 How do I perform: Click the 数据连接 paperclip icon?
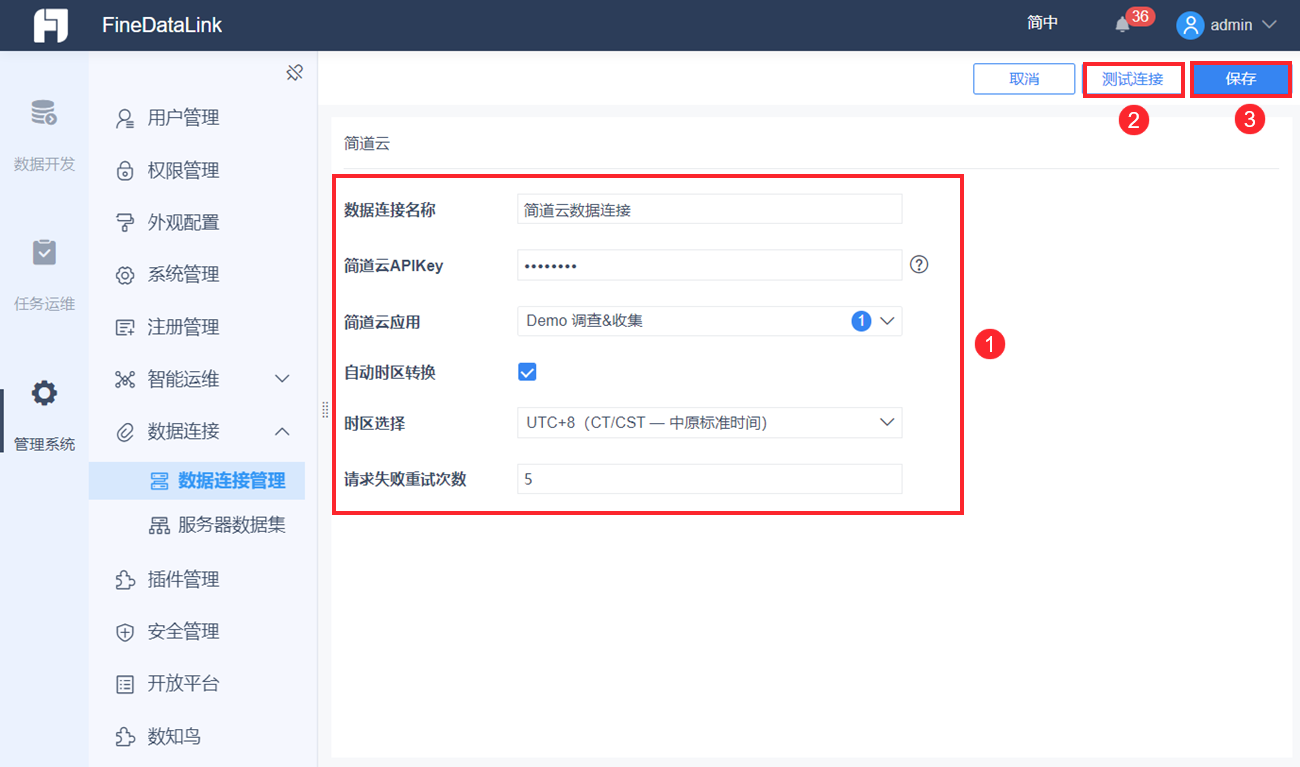tap(125, 432)
